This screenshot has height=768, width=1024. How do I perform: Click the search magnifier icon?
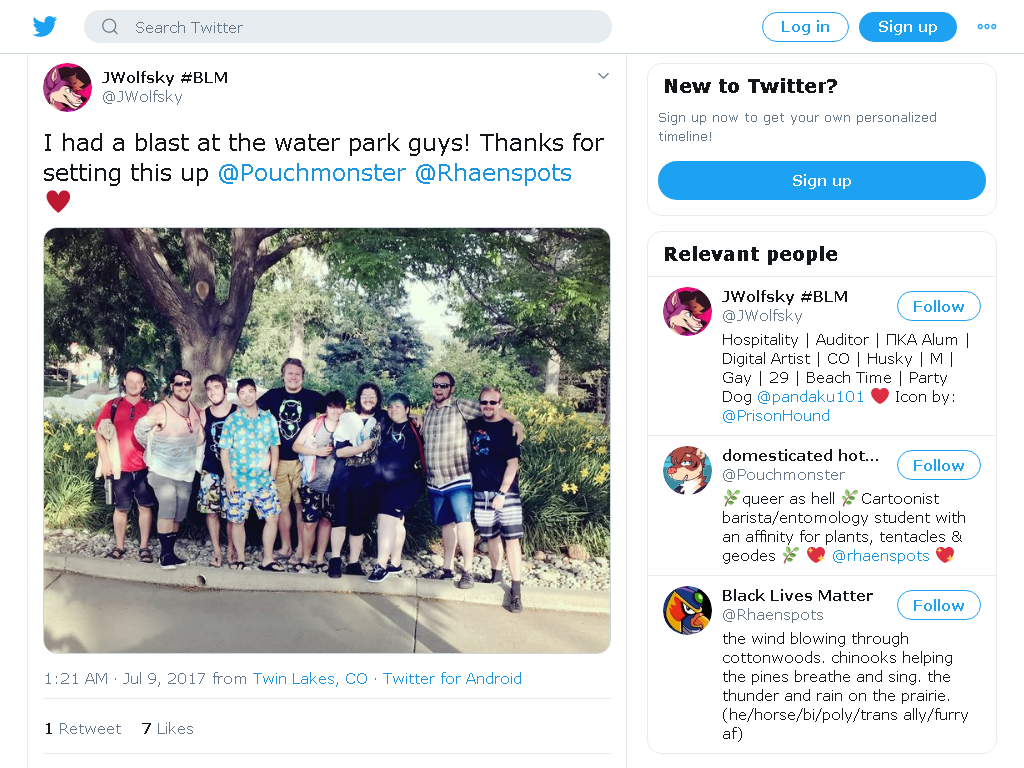110,27
